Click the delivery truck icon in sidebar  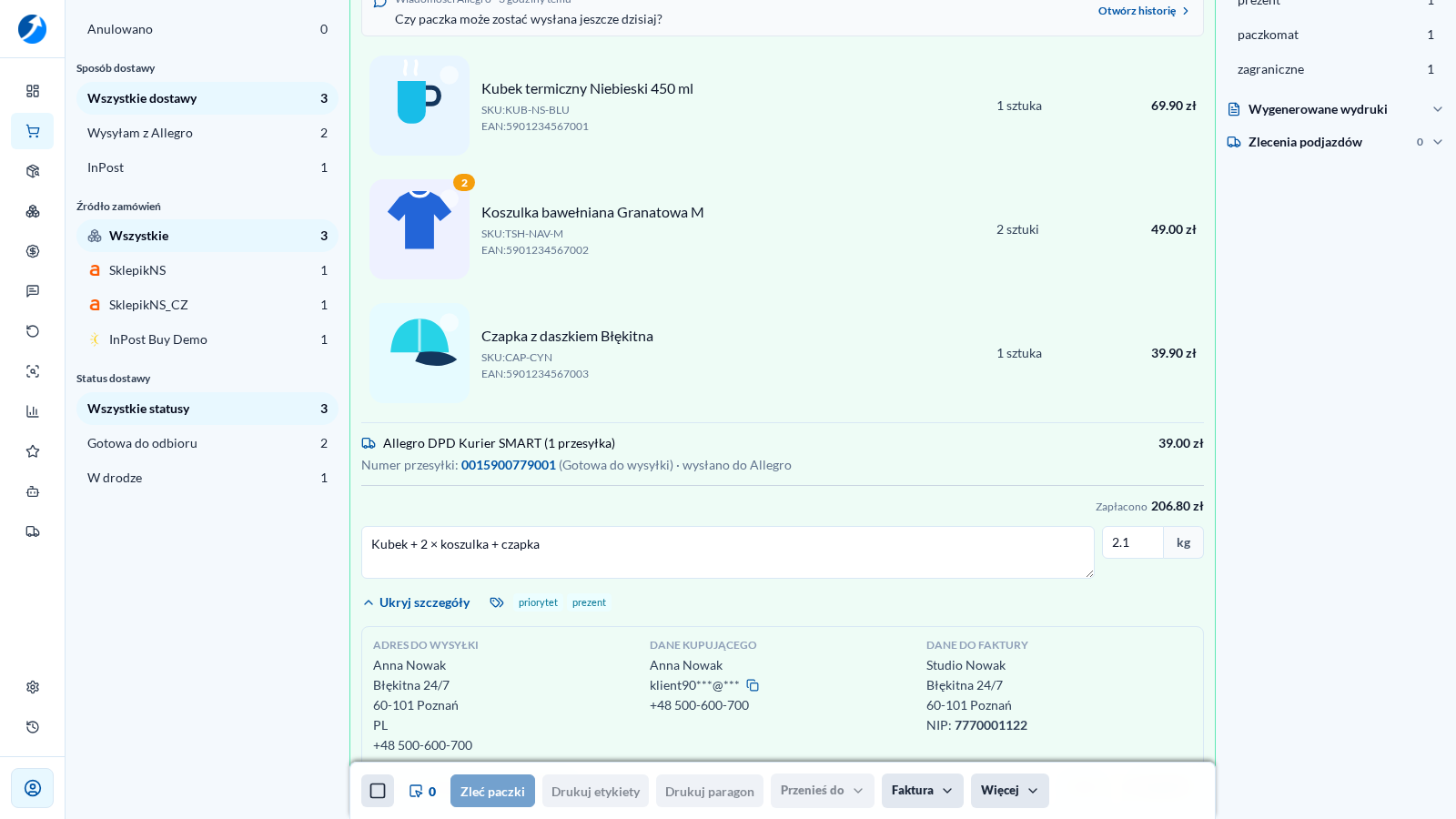(x=33, y=531)
